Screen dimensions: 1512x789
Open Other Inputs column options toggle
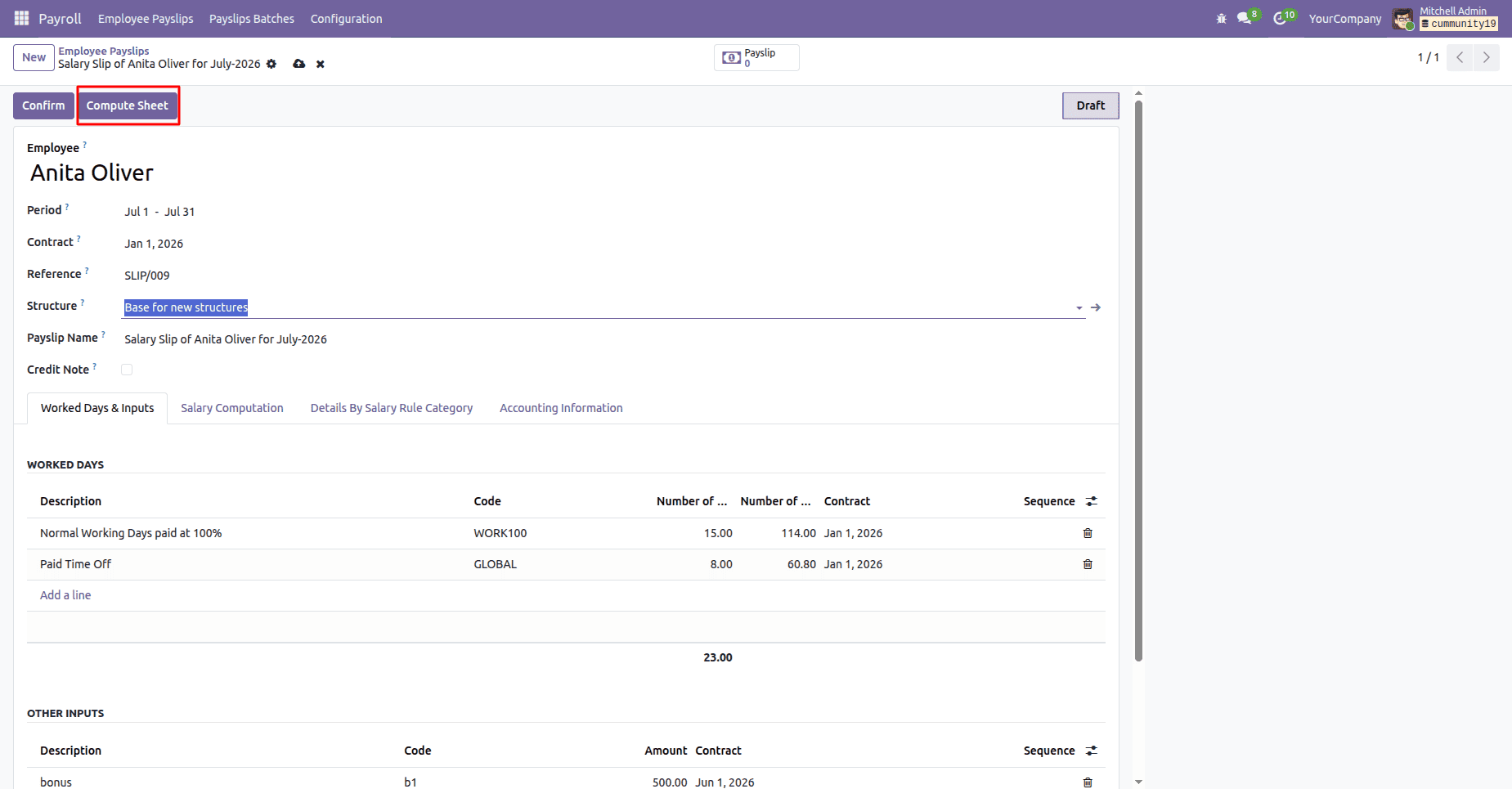click(x=1092, y=751)
